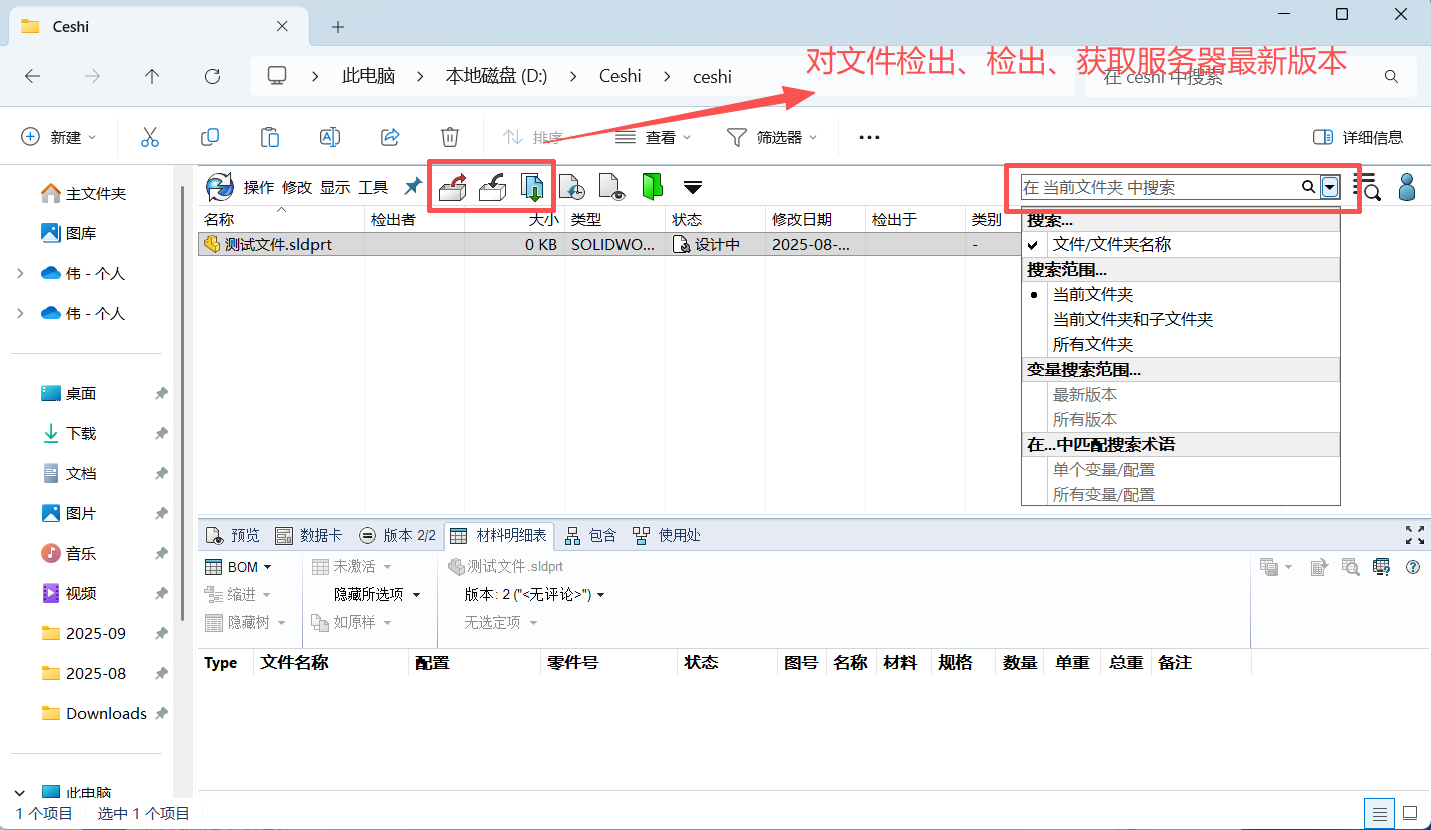Image resolution: width=1431 pixels, height=830 pixels.
Task: Switch to the 包含 tab
Action: click(591, 535)
